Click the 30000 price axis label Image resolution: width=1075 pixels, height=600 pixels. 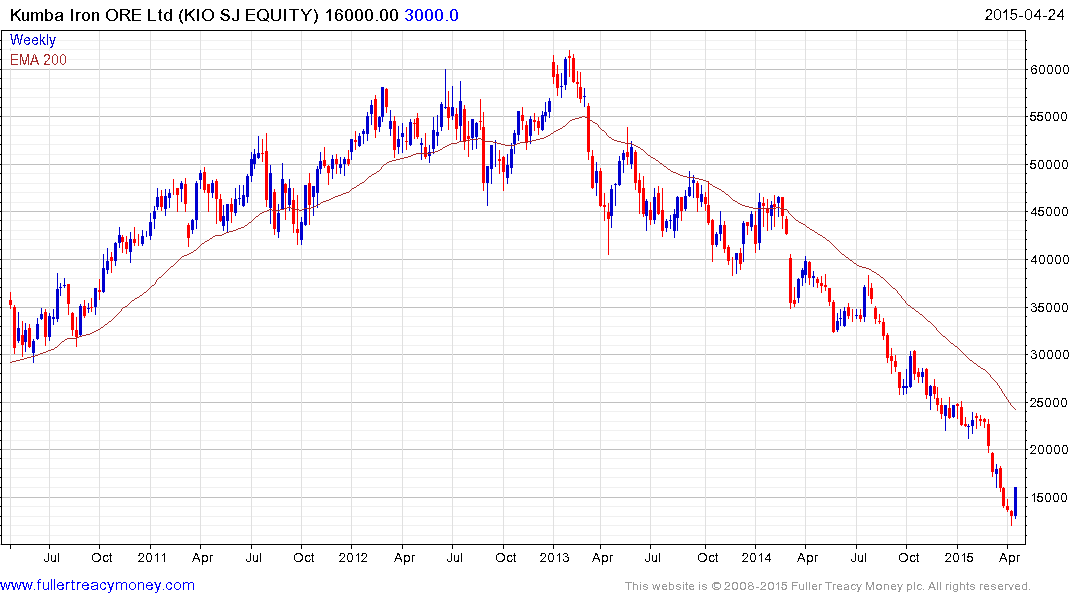click(x=1049, y=355)
